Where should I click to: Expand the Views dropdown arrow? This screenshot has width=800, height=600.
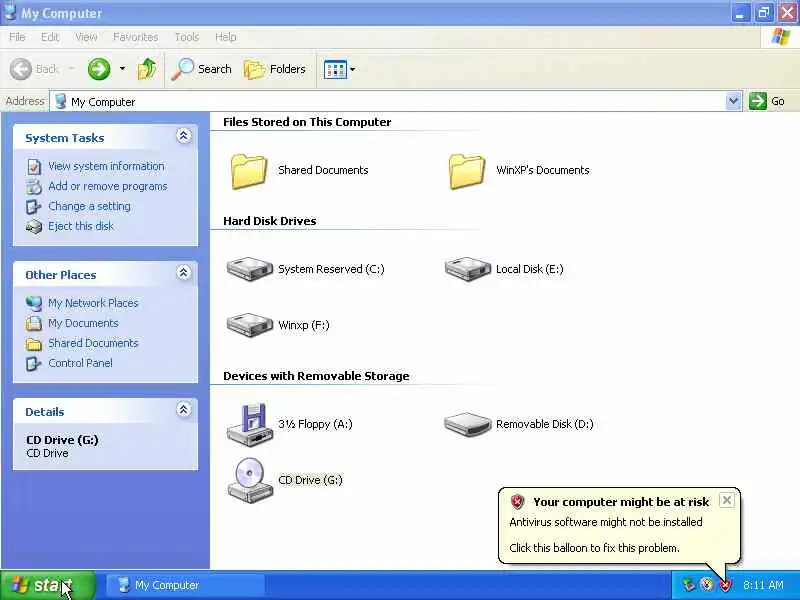click(x=353, y=69)
